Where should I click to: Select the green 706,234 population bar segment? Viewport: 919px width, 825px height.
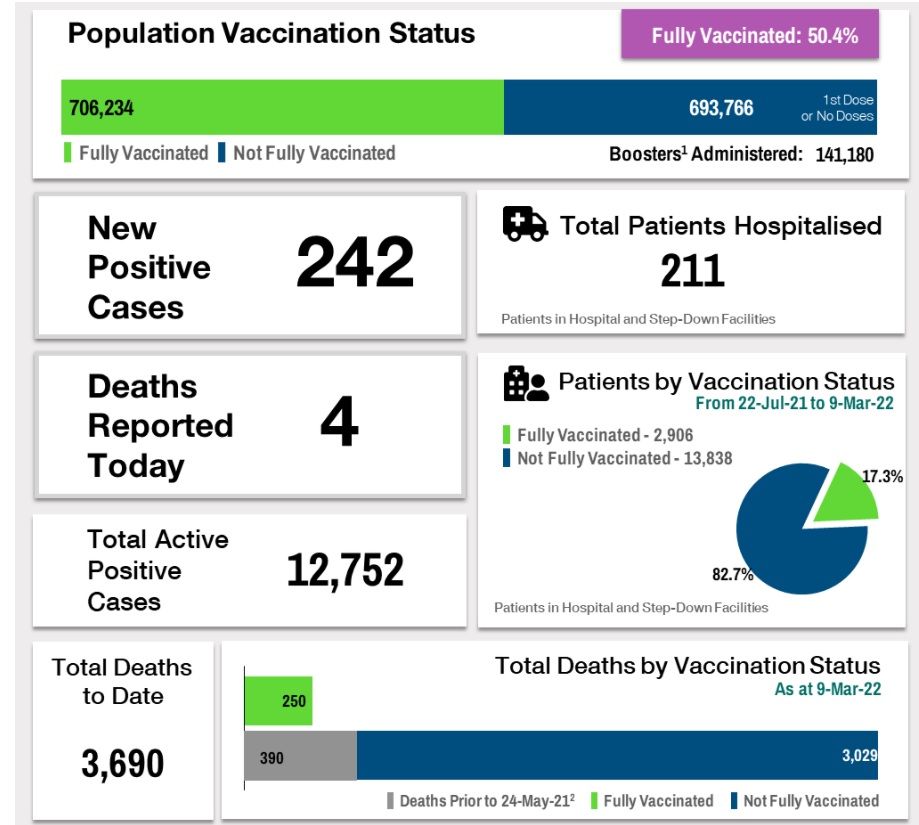coord(282,107)
